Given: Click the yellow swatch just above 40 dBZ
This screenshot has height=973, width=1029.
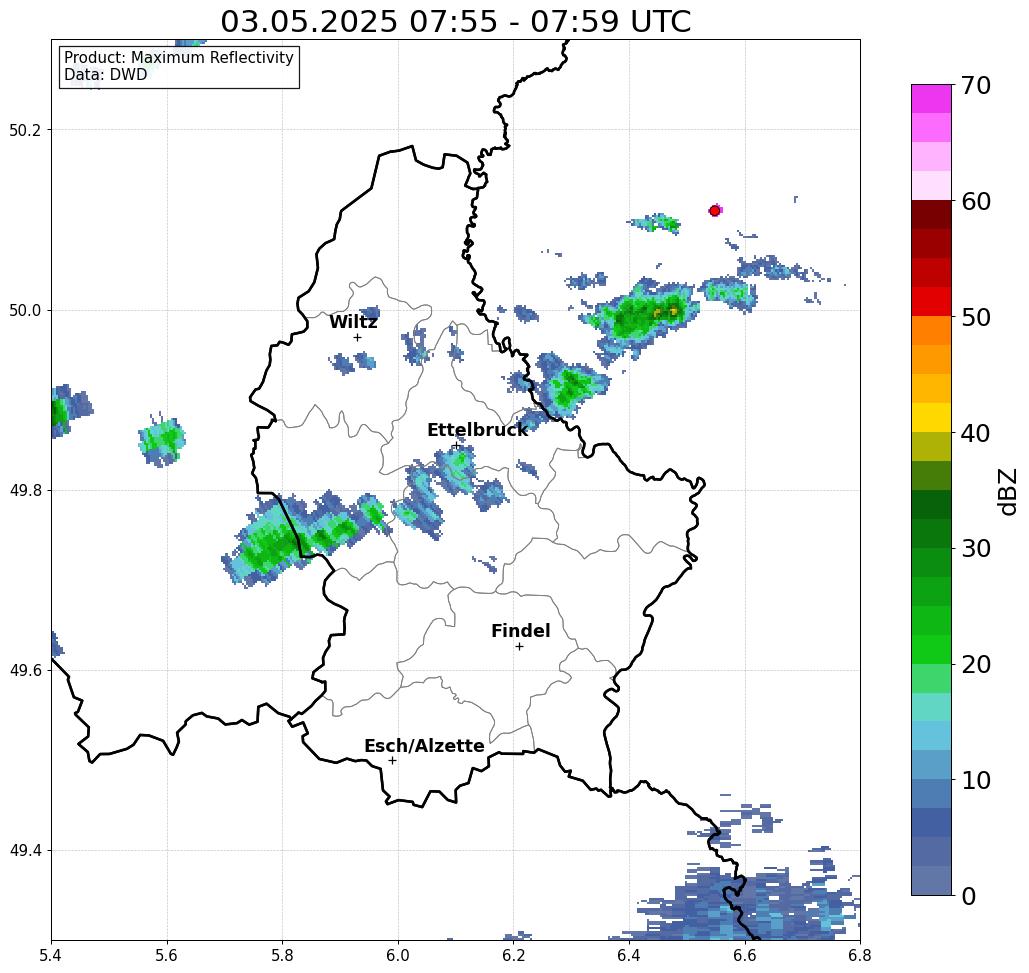Looking at the screenshot, I should tap(931, 417).
